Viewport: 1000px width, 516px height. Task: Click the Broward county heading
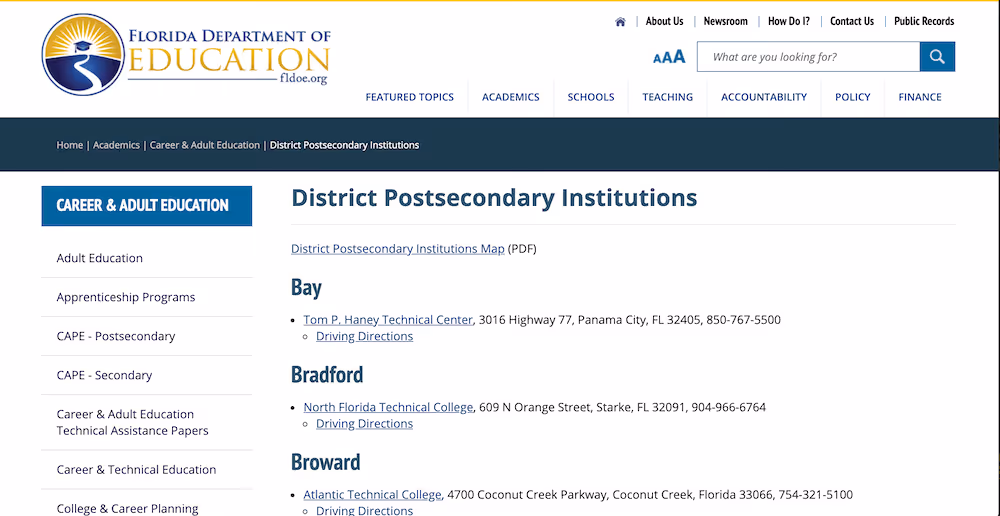(325, 461)
